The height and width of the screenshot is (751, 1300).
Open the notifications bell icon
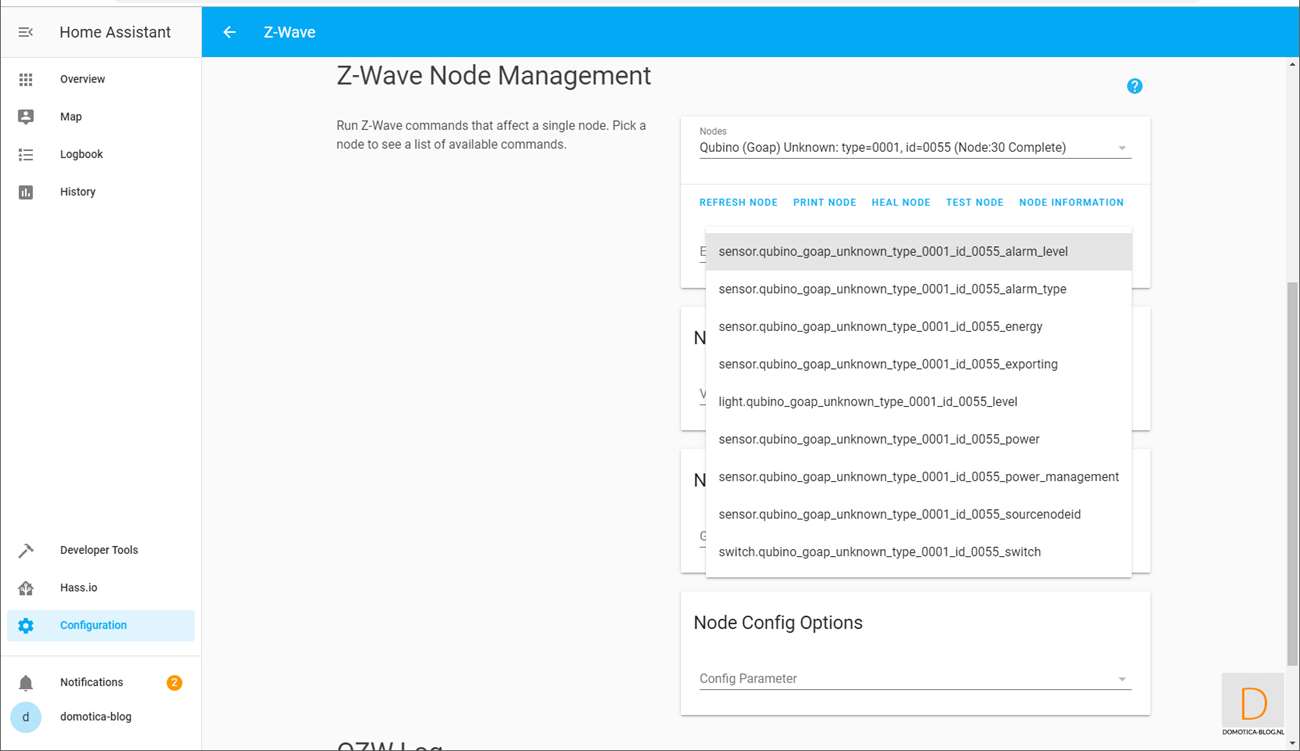[x=26, y=683]
